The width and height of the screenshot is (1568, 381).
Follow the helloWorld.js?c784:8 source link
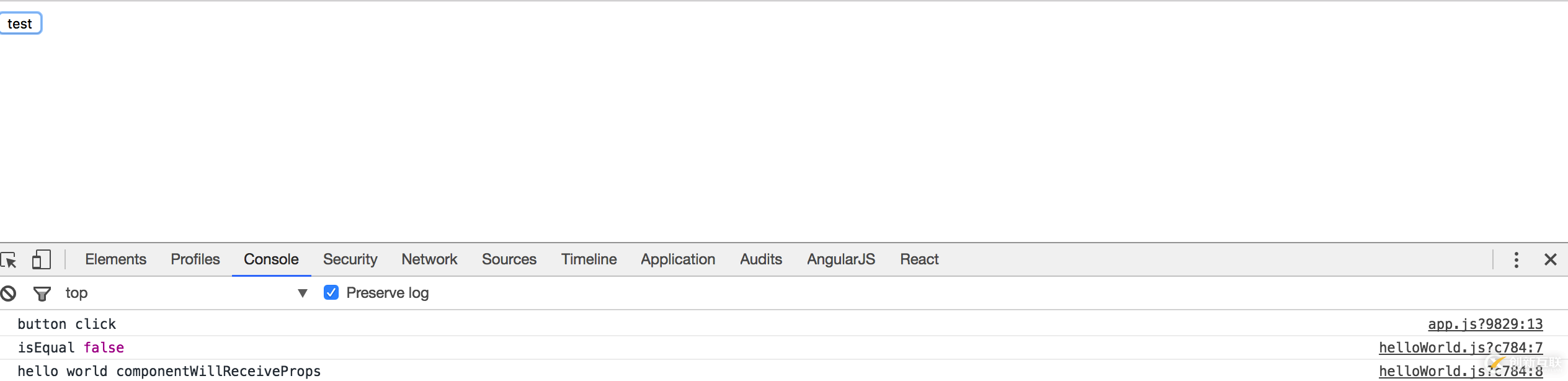(x=1461, y=371)
